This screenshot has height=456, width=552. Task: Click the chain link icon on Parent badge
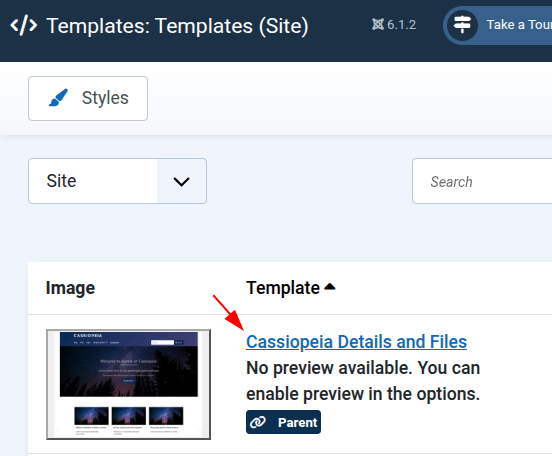[x=258, y=422]
